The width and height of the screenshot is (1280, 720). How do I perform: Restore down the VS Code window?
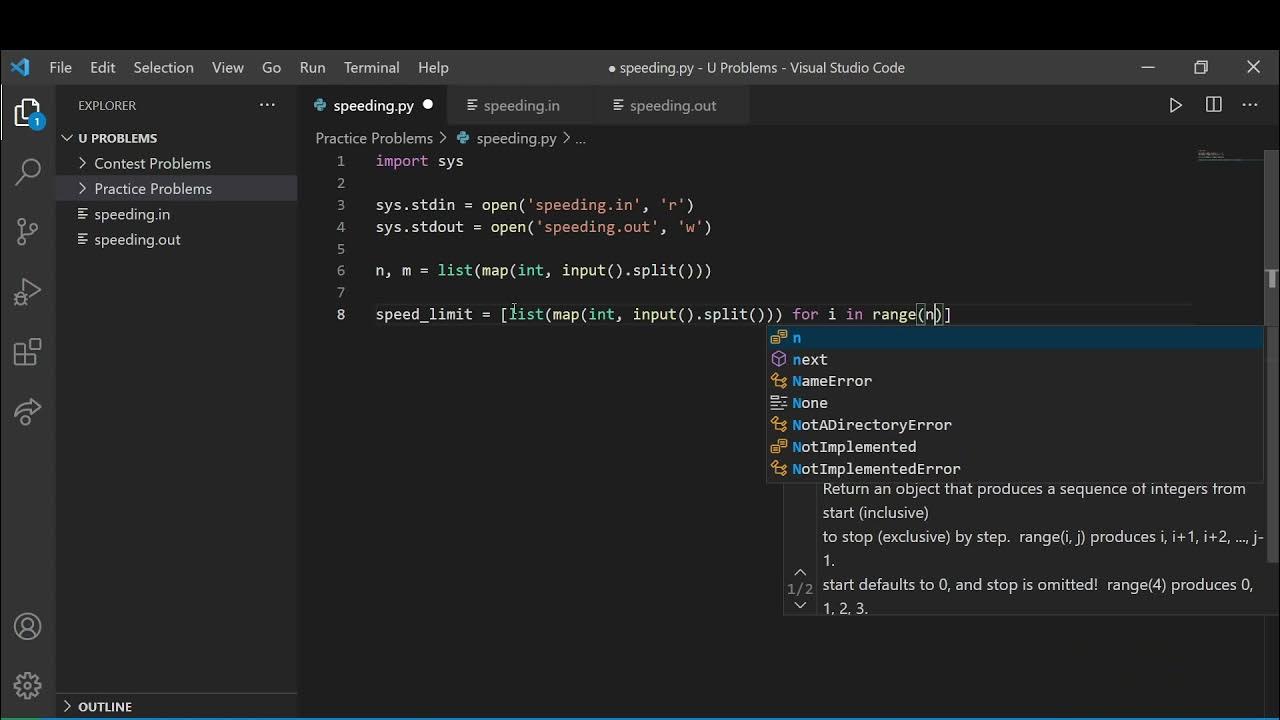click(1201, 67)
